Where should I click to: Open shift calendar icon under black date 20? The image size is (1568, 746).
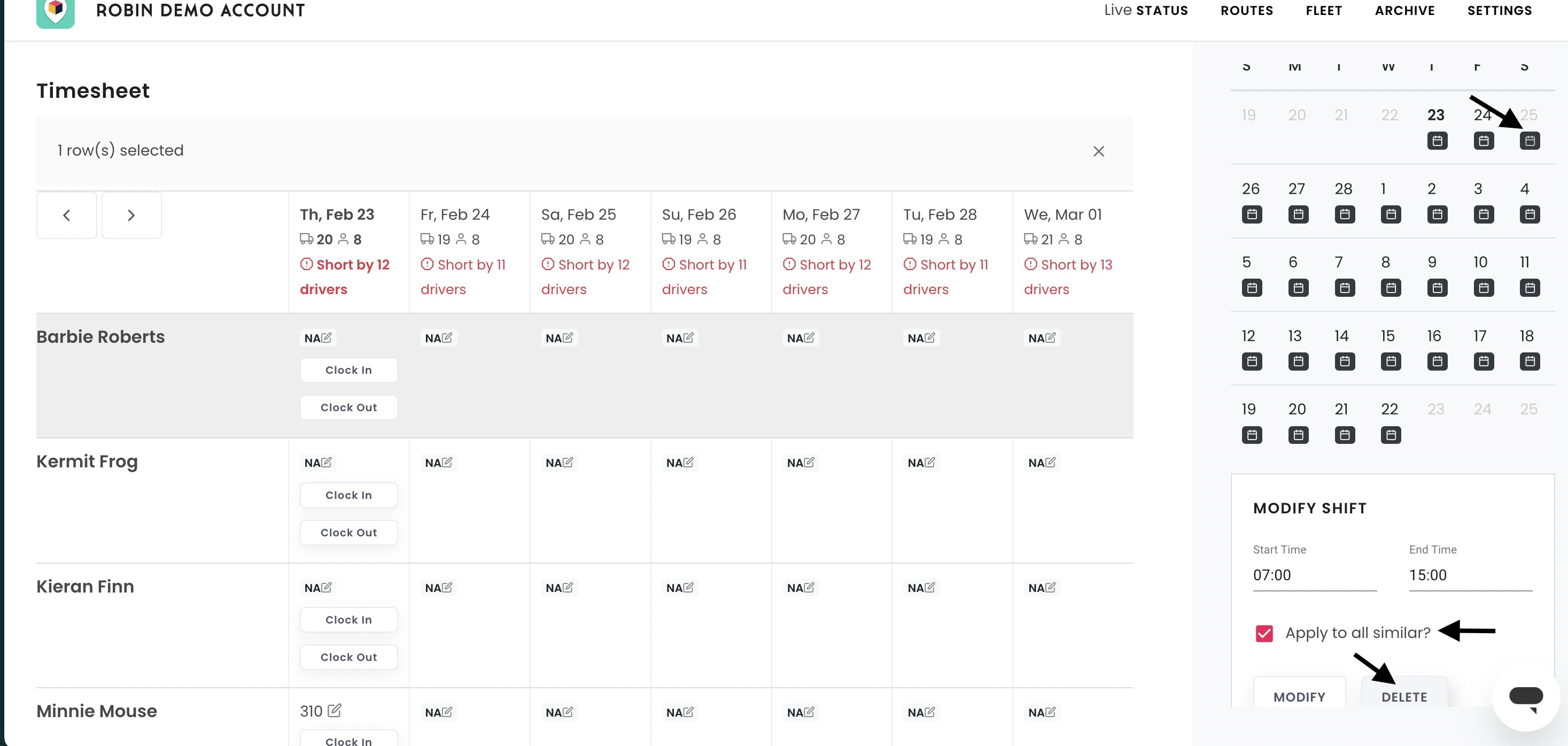tap(1298, 435)
